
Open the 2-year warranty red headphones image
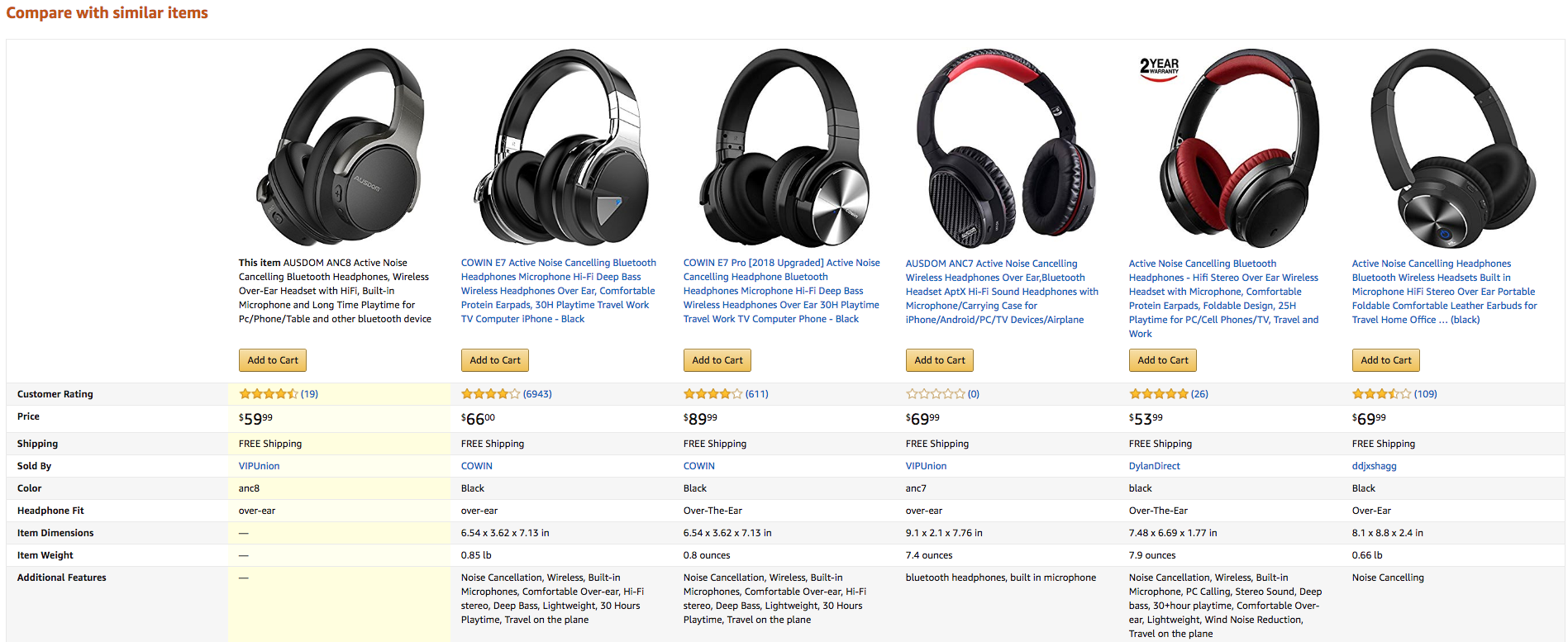pyautogui.click(x=1229, y=149)
